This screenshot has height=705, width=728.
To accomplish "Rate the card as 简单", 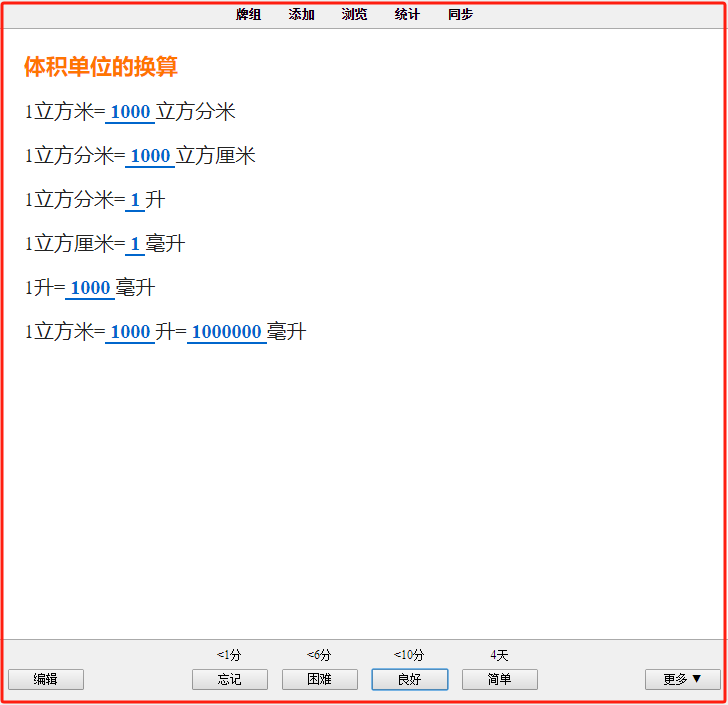I will tap(500, 679).
